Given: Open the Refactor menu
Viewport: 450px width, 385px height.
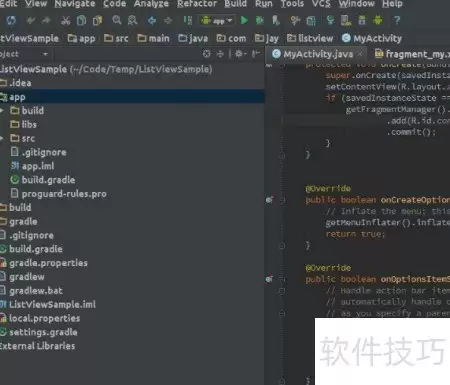Looking at the screenshot, I should tap(197, 4).
